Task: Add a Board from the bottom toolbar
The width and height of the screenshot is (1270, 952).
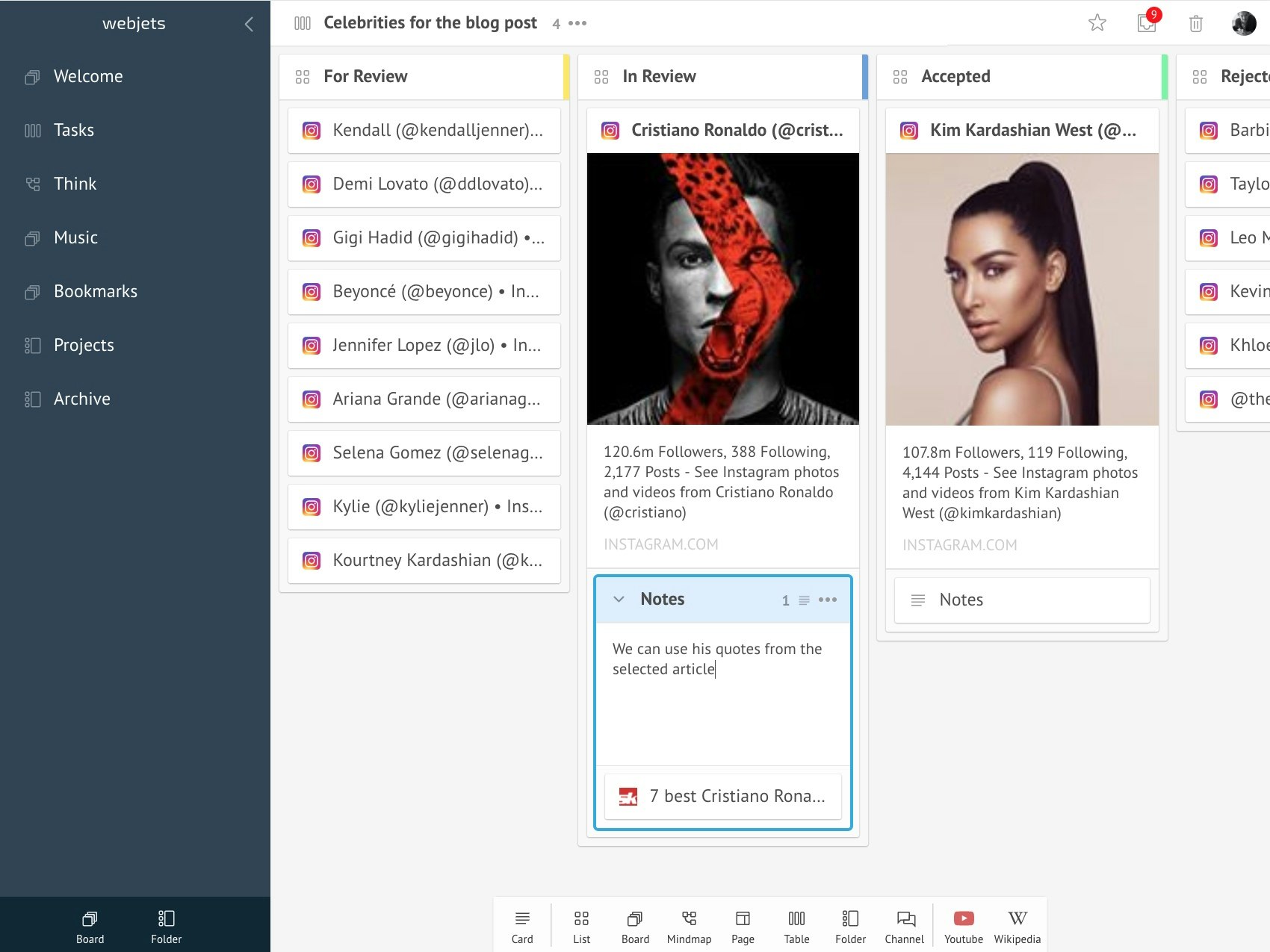Action: tap(635, 926)
